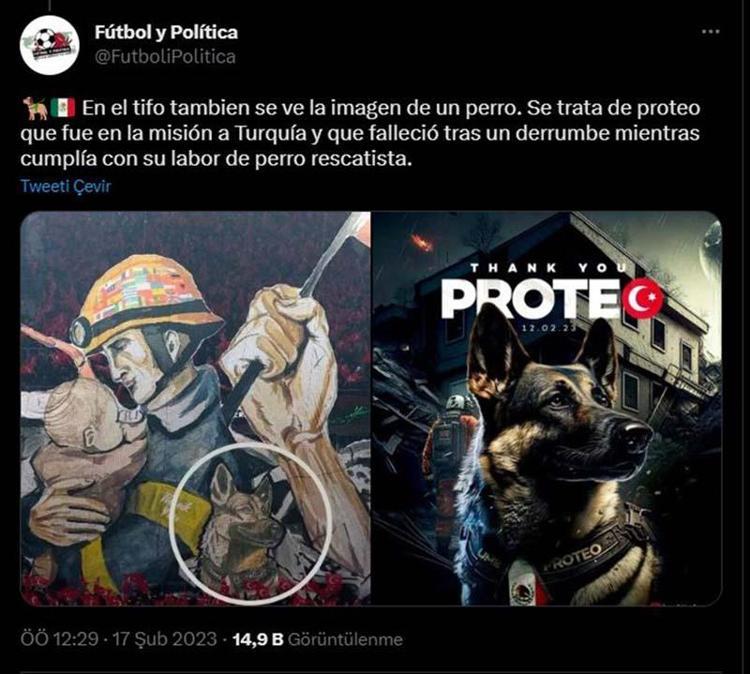Click the 14,9 B Görüntülenme view count
Viewport: 750px width, 674px height.
click(x=317, y=639)
